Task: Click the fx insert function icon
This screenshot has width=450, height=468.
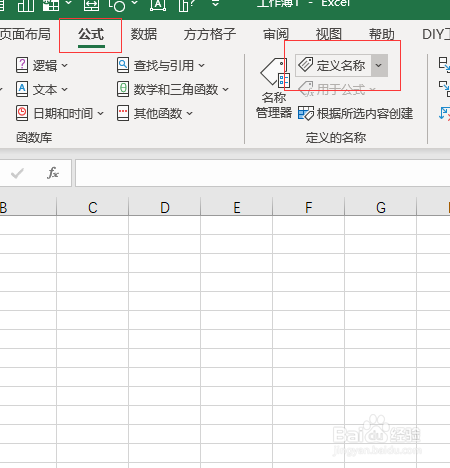Action: (x=53, y=173)
